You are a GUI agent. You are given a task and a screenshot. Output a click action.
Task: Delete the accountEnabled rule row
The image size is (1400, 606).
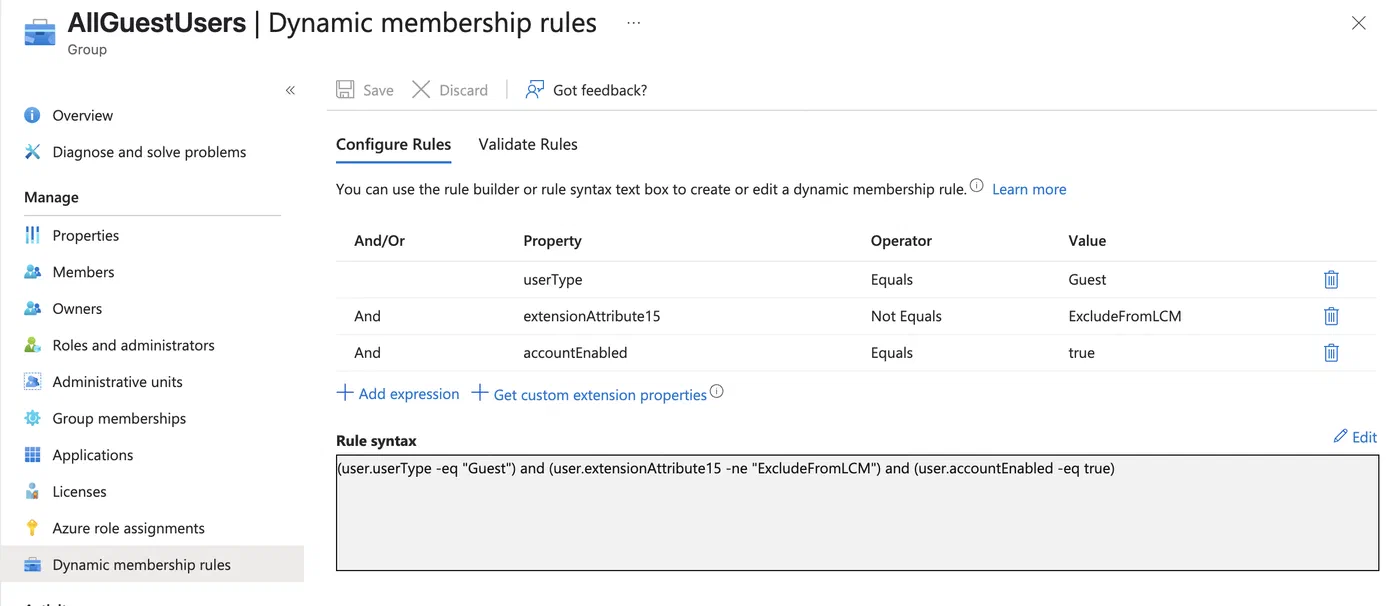coord(1331,353)
